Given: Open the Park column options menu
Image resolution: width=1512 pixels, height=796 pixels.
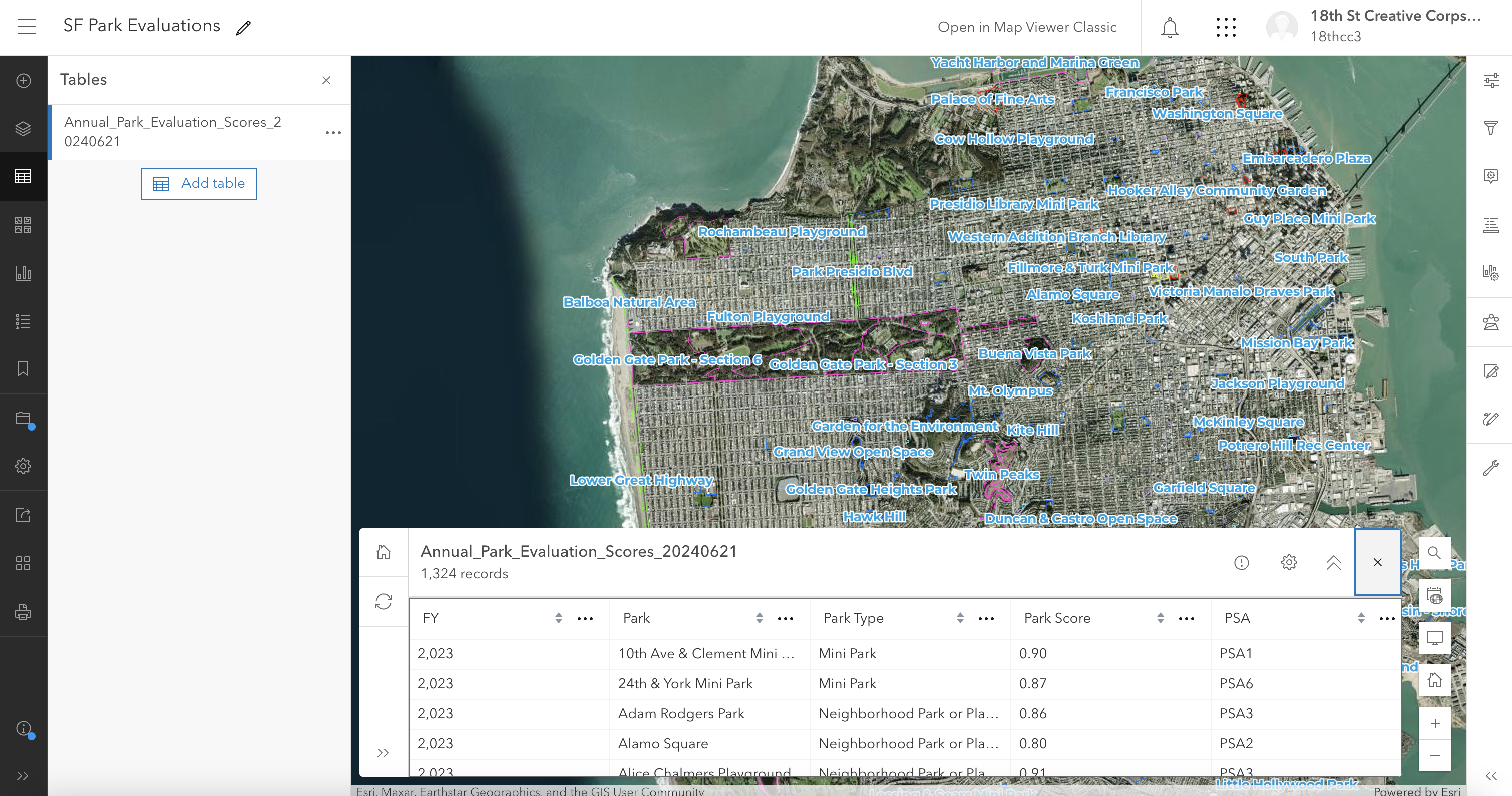Looking at the screenshot, I should [785, 618].
